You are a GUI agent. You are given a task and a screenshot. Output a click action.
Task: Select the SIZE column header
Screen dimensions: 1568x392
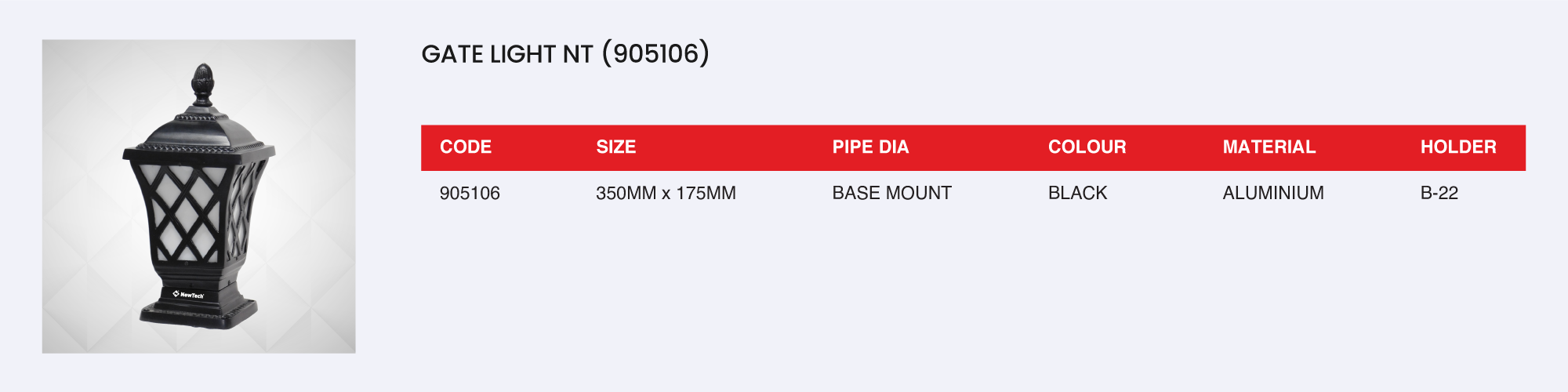coord(615,147)
